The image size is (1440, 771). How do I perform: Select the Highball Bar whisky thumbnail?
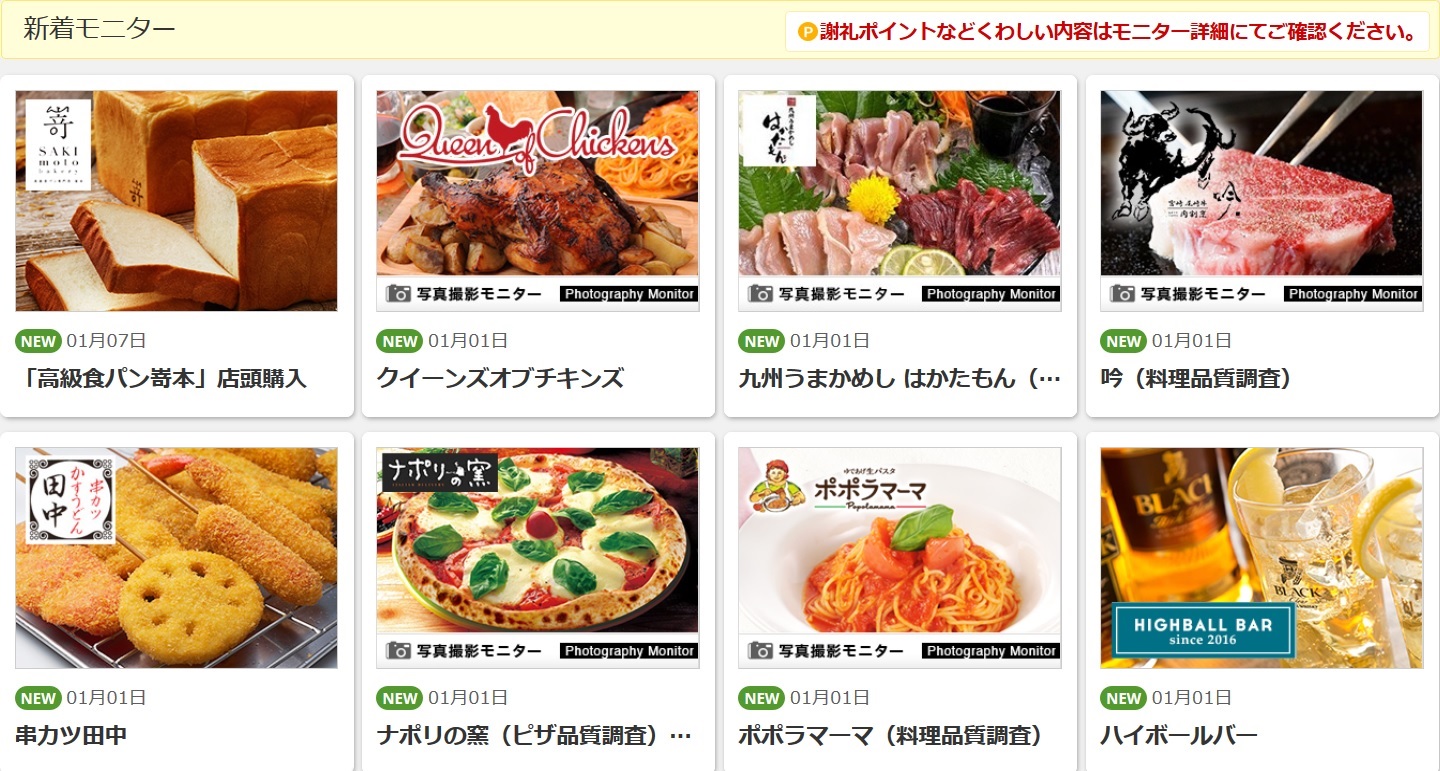point(1261,558)
